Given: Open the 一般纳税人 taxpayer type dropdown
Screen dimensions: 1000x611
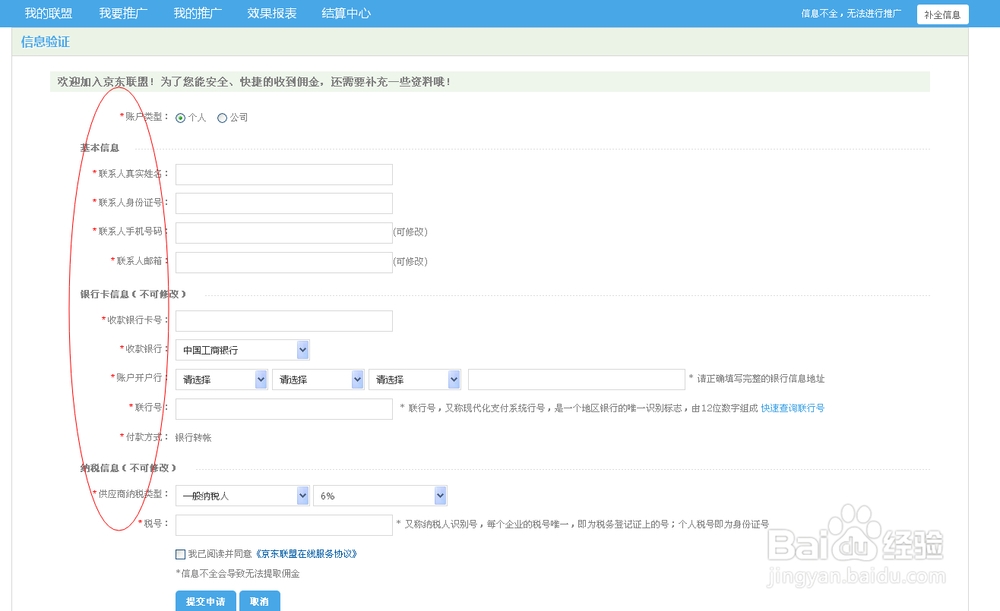Looking at the screenshot, I should coord(241,495).
